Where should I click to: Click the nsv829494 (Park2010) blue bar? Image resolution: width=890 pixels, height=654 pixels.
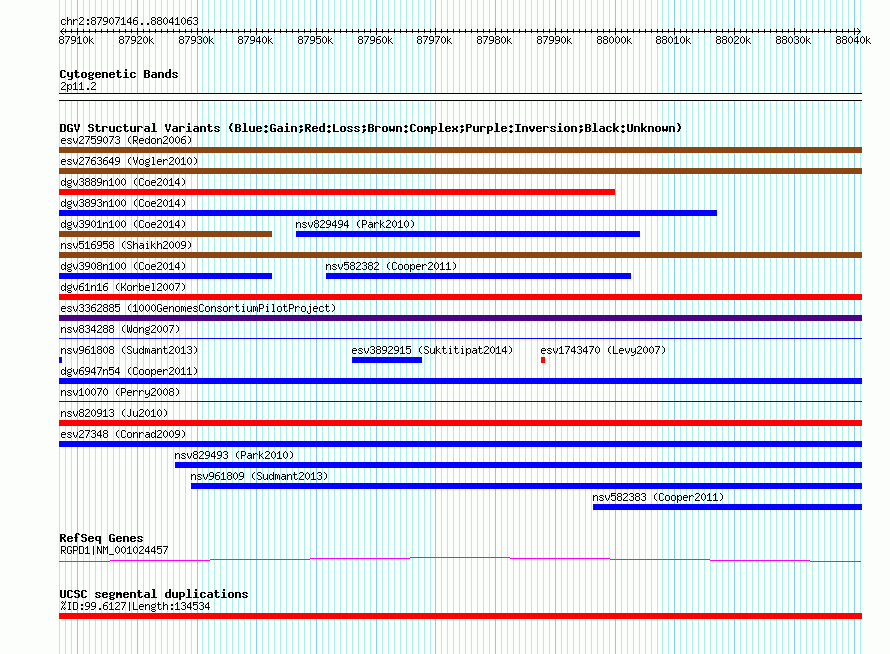(x=468, y=234)
